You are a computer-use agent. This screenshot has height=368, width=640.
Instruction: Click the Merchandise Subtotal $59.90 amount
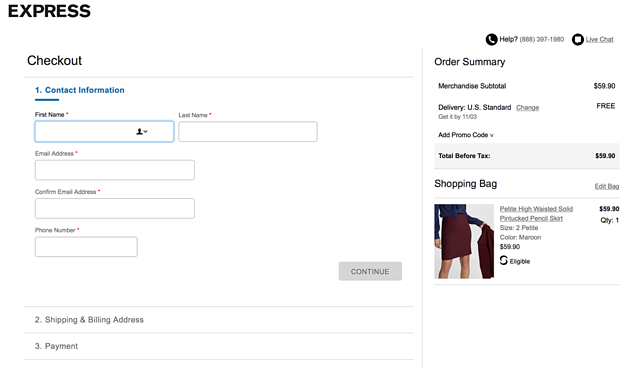pyautogui.click(x=604, y=86)
